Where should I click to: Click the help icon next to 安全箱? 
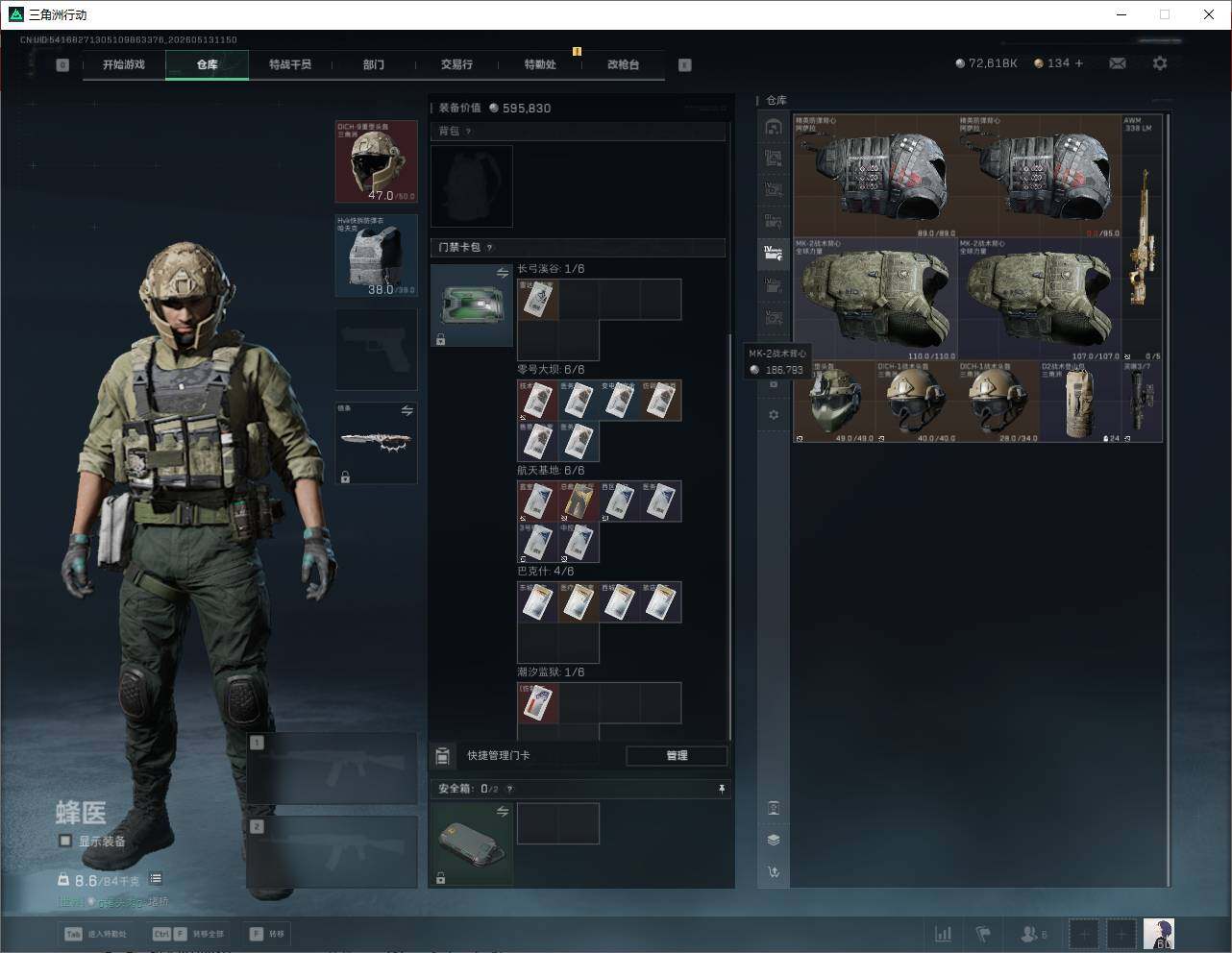(x=509, y=790)
